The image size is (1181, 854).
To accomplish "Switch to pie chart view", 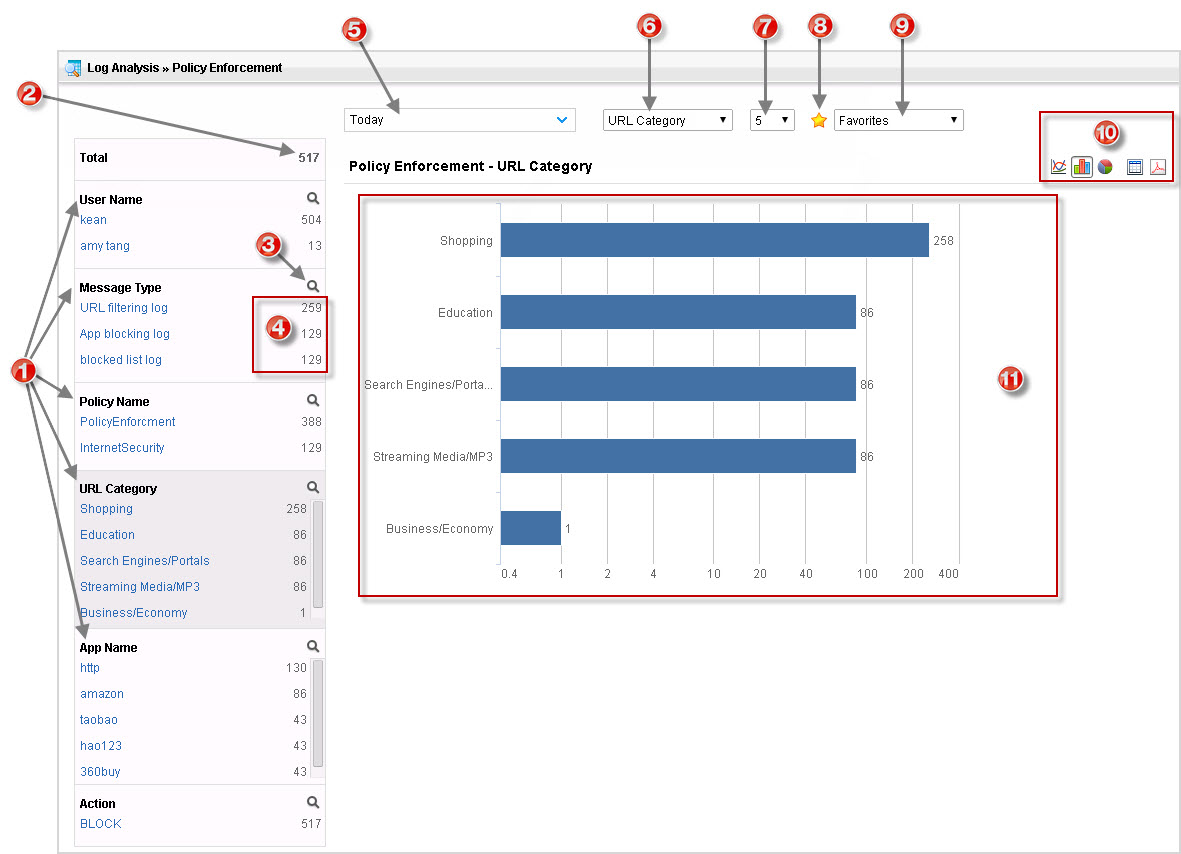I will point(1105,167).
